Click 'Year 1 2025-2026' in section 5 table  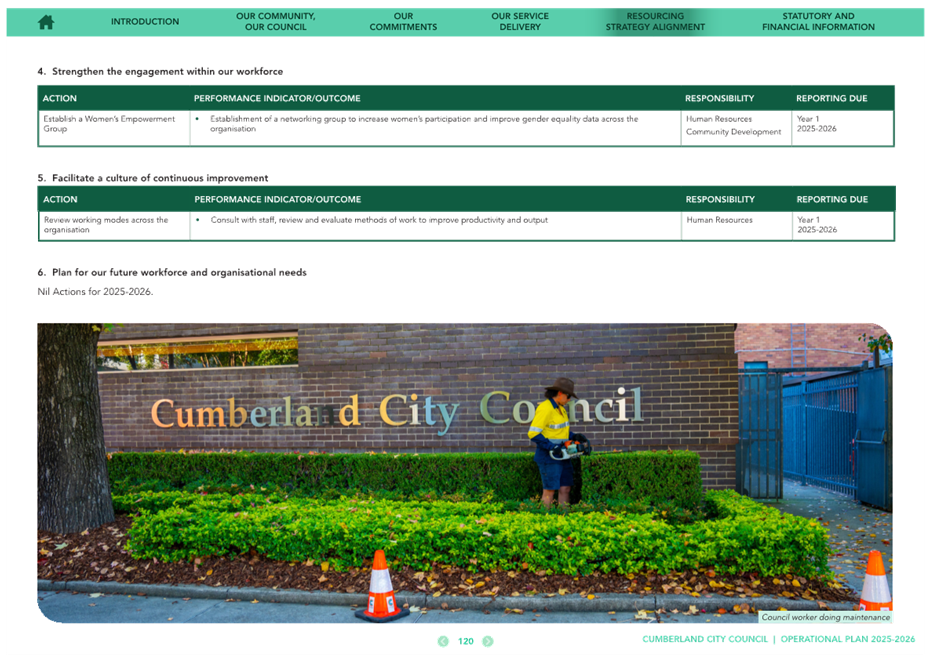pyautogui.click(x=817, y=225)
